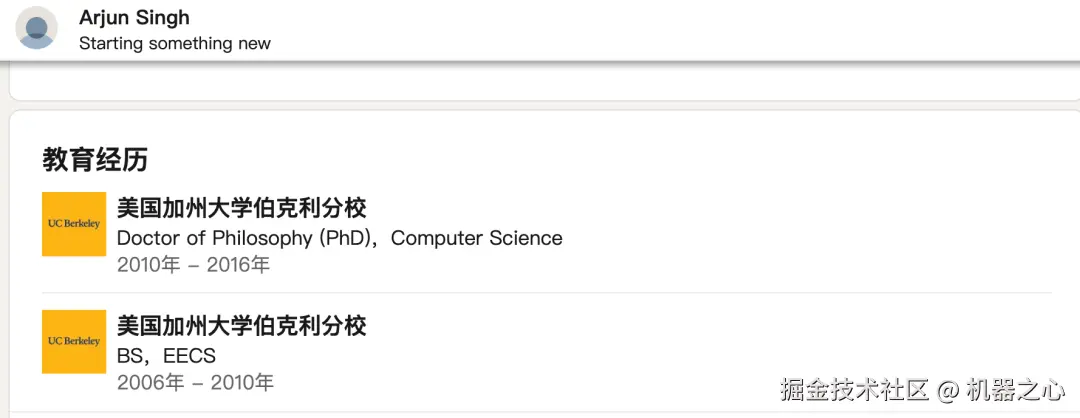Viewport: 1080px width, 418px height.
Task: Click Arjun Singh's profile avatar
Action: (x=37, y=28)
